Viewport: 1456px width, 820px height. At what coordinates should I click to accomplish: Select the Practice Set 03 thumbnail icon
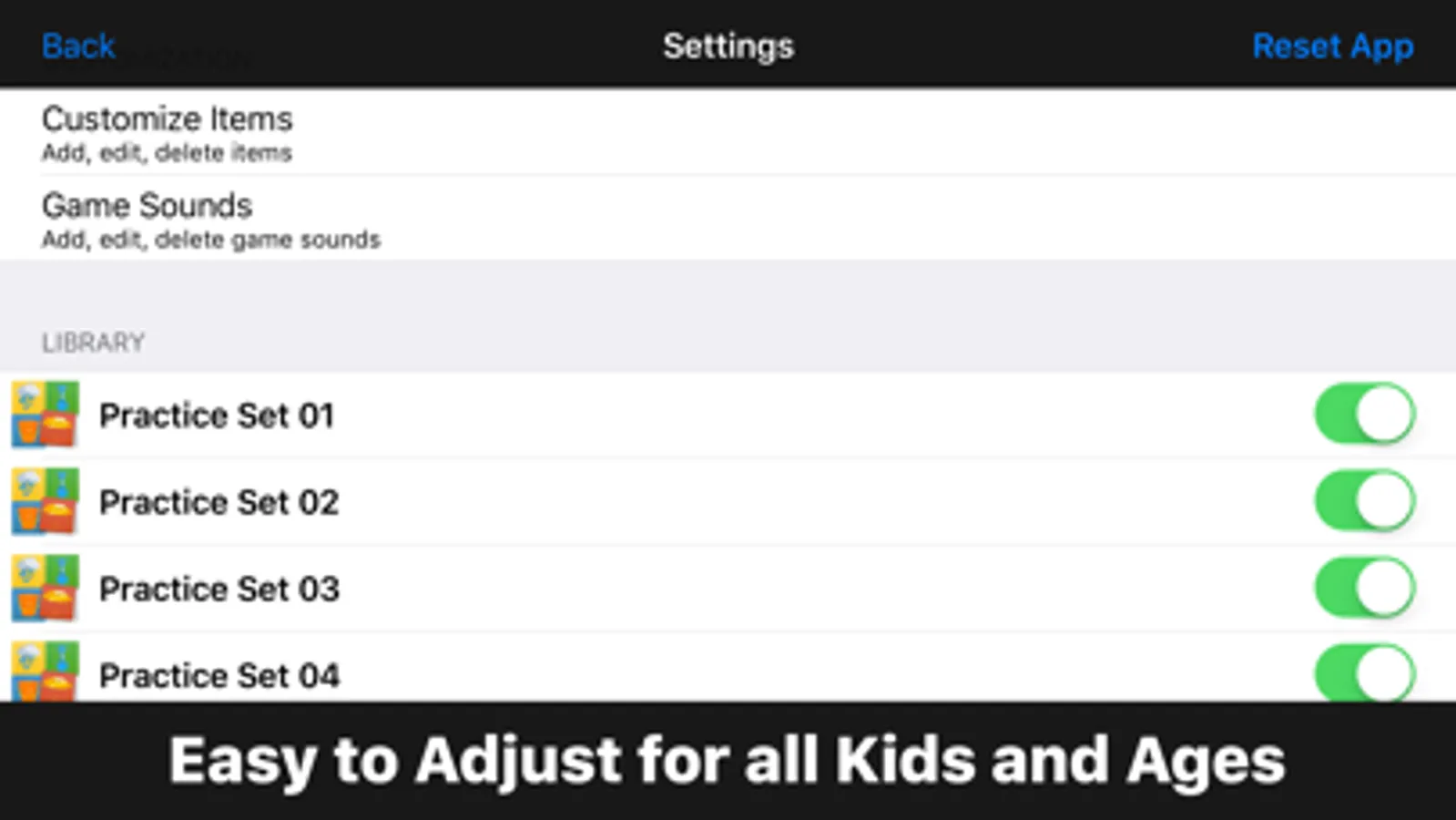(45, 588)
